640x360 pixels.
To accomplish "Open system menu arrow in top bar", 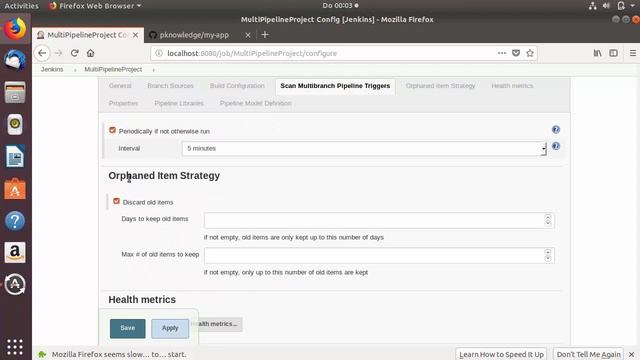I will click(x=632, y=6).
